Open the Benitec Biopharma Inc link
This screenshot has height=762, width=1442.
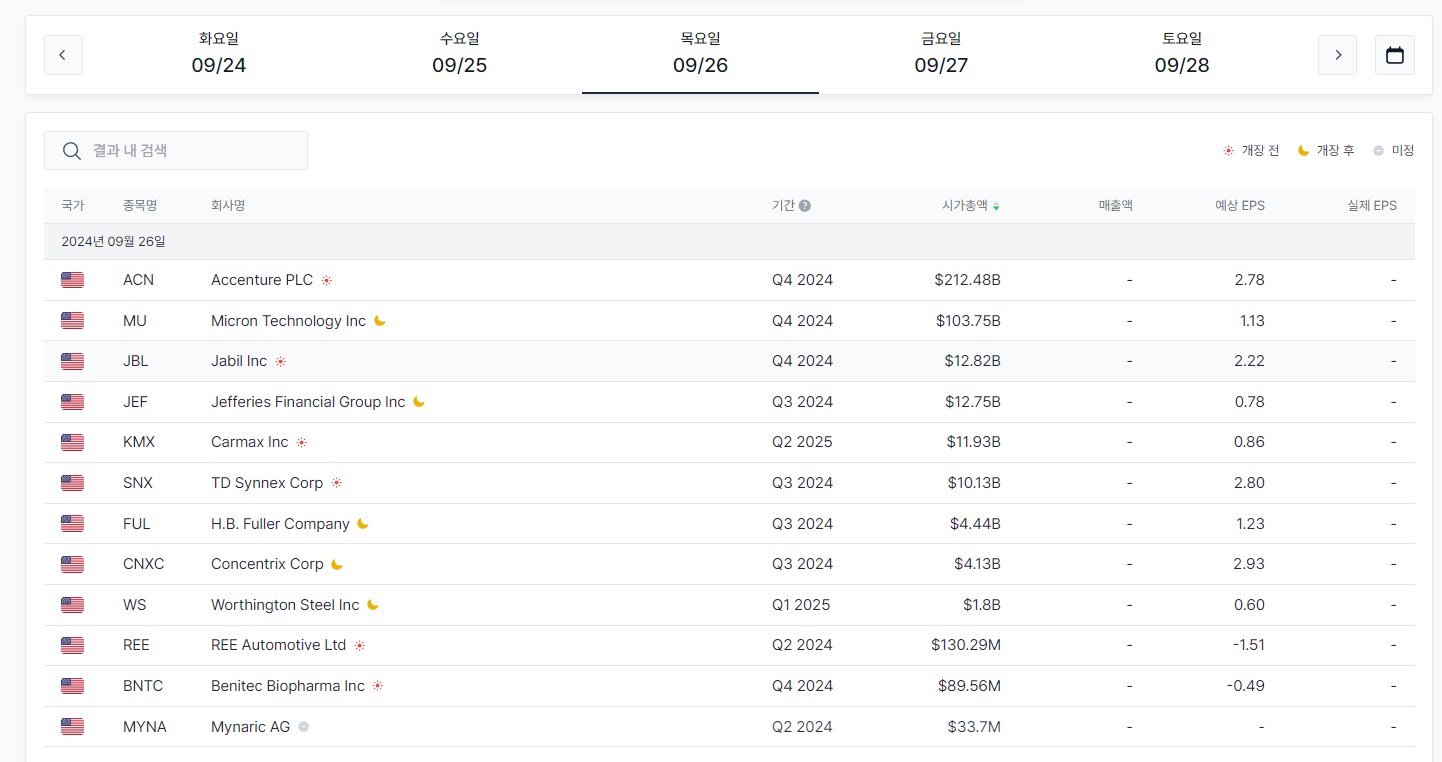click(288, 686)
